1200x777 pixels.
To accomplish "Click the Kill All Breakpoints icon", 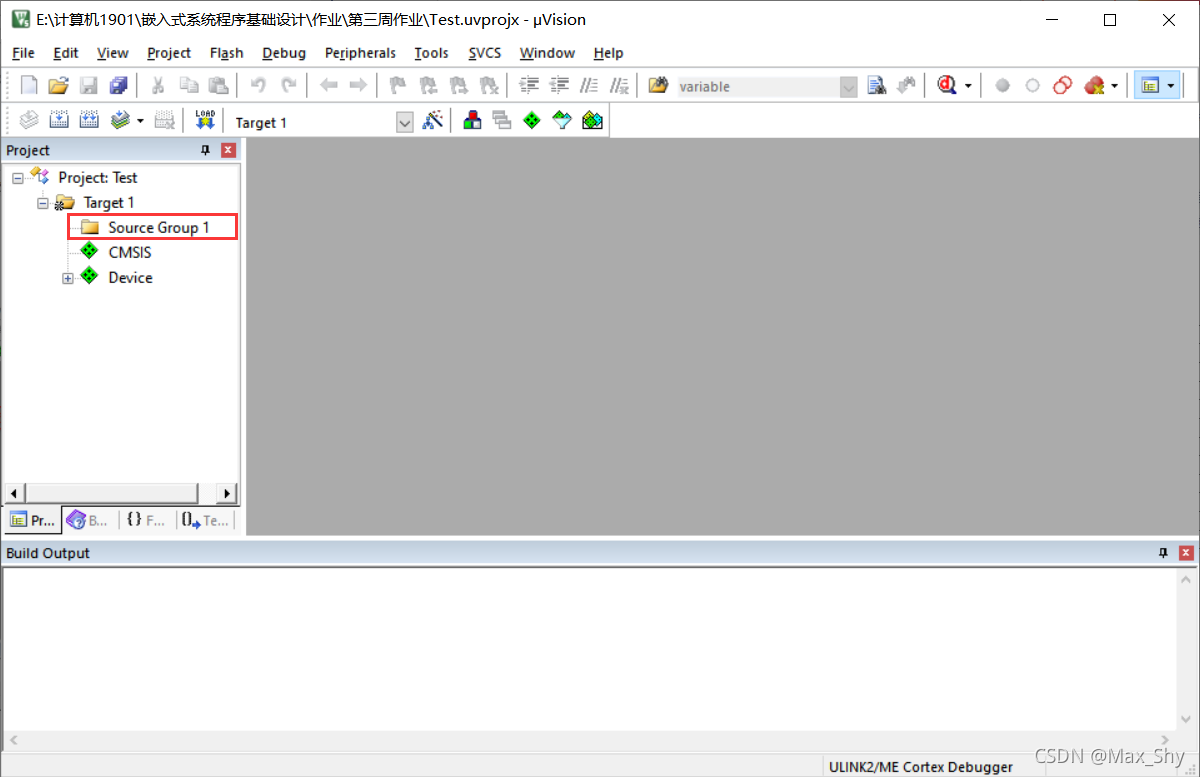I will pyautogui.click(x=1094, y=86).
